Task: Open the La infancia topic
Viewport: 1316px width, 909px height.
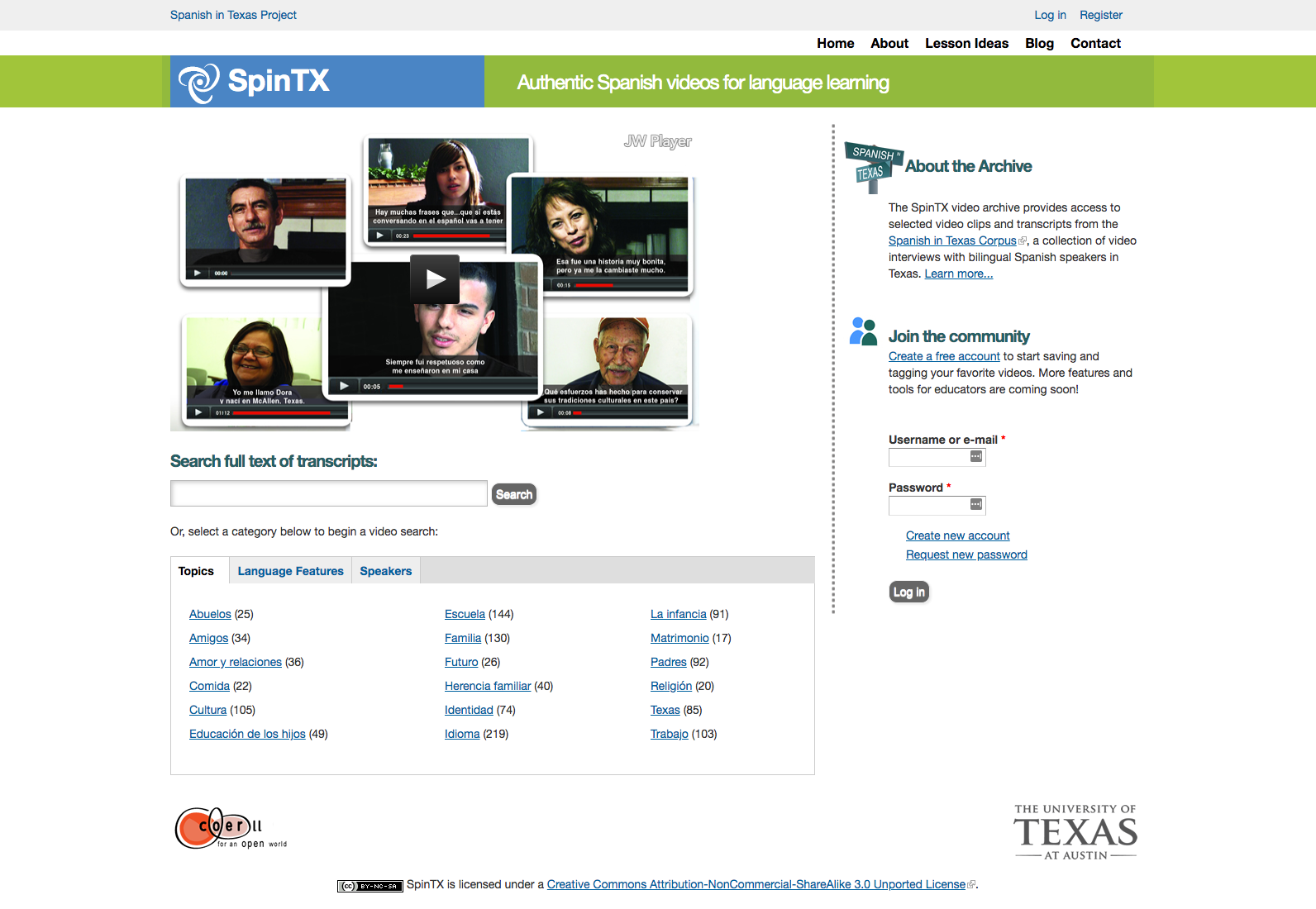Action: point(679,614)
